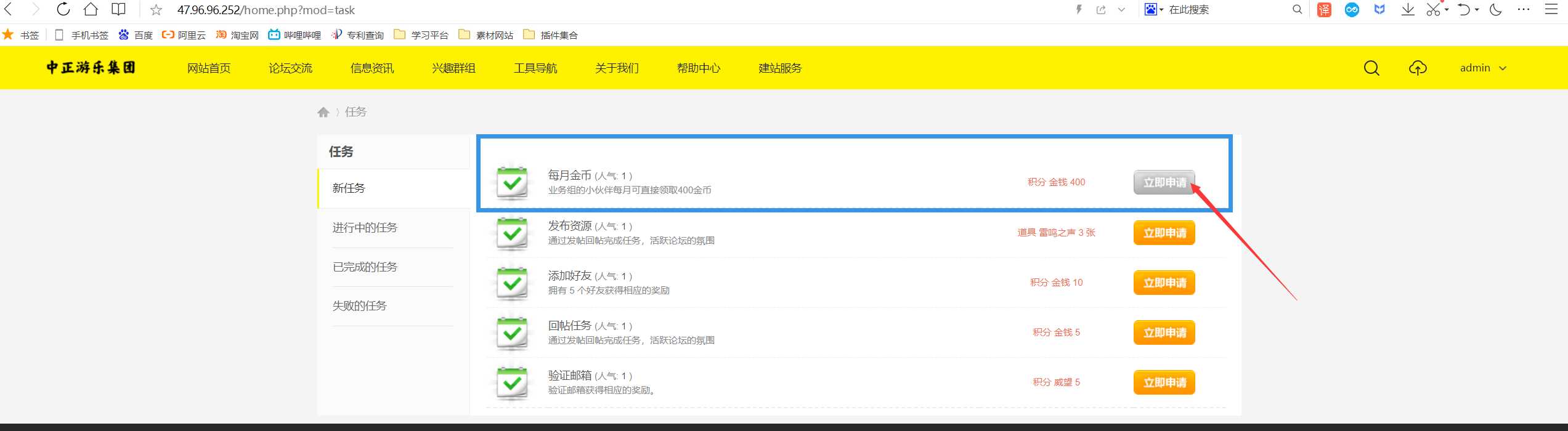The image size is (1568, 431).
Task: Expand the 素材网站 bookmark folder
Action: 486,35
